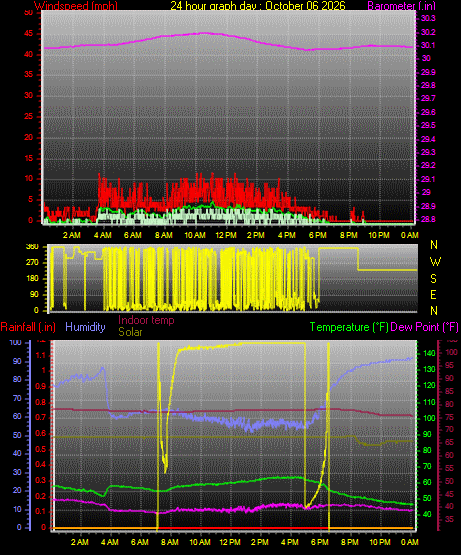Click 0.1 on the rainfall axis
Image resolution: width=461 pixels, height=555 pixels.
coord(41,511)
